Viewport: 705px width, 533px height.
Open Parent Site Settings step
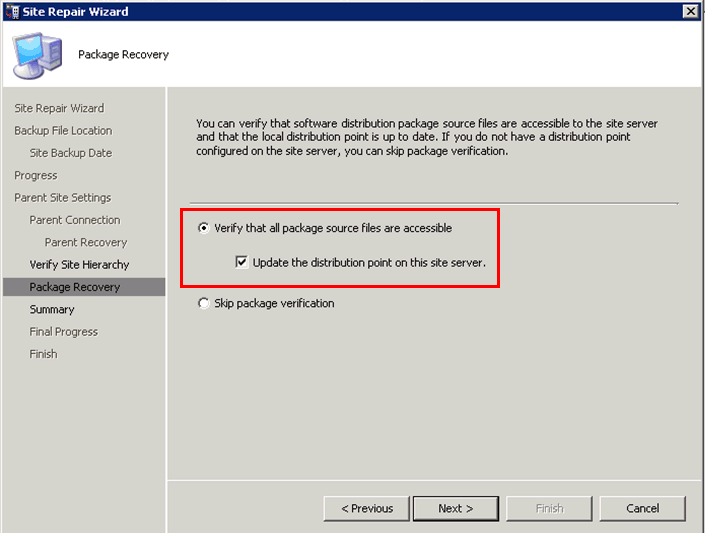click(62, 198)
